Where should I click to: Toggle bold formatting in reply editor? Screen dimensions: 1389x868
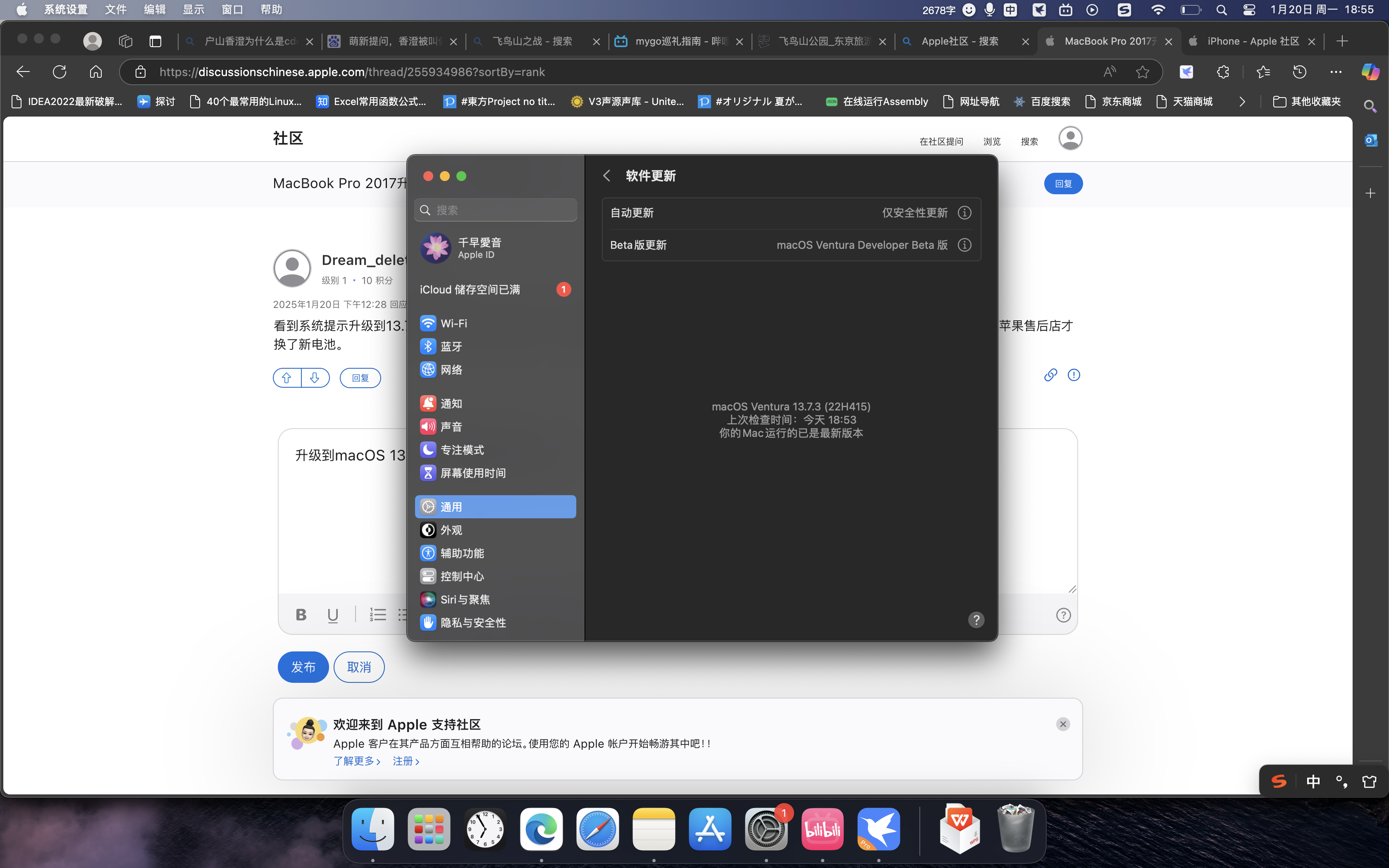(301, 615)
